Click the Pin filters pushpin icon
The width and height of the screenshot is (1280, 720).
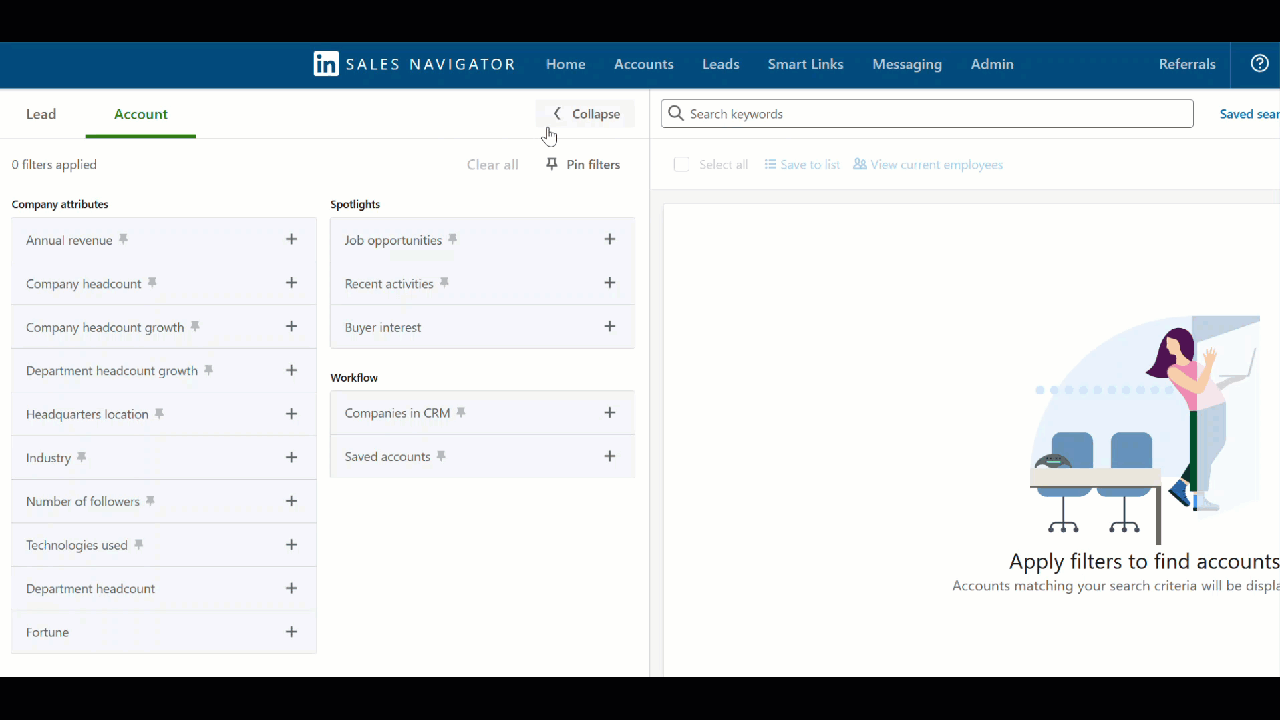point(551,164)
